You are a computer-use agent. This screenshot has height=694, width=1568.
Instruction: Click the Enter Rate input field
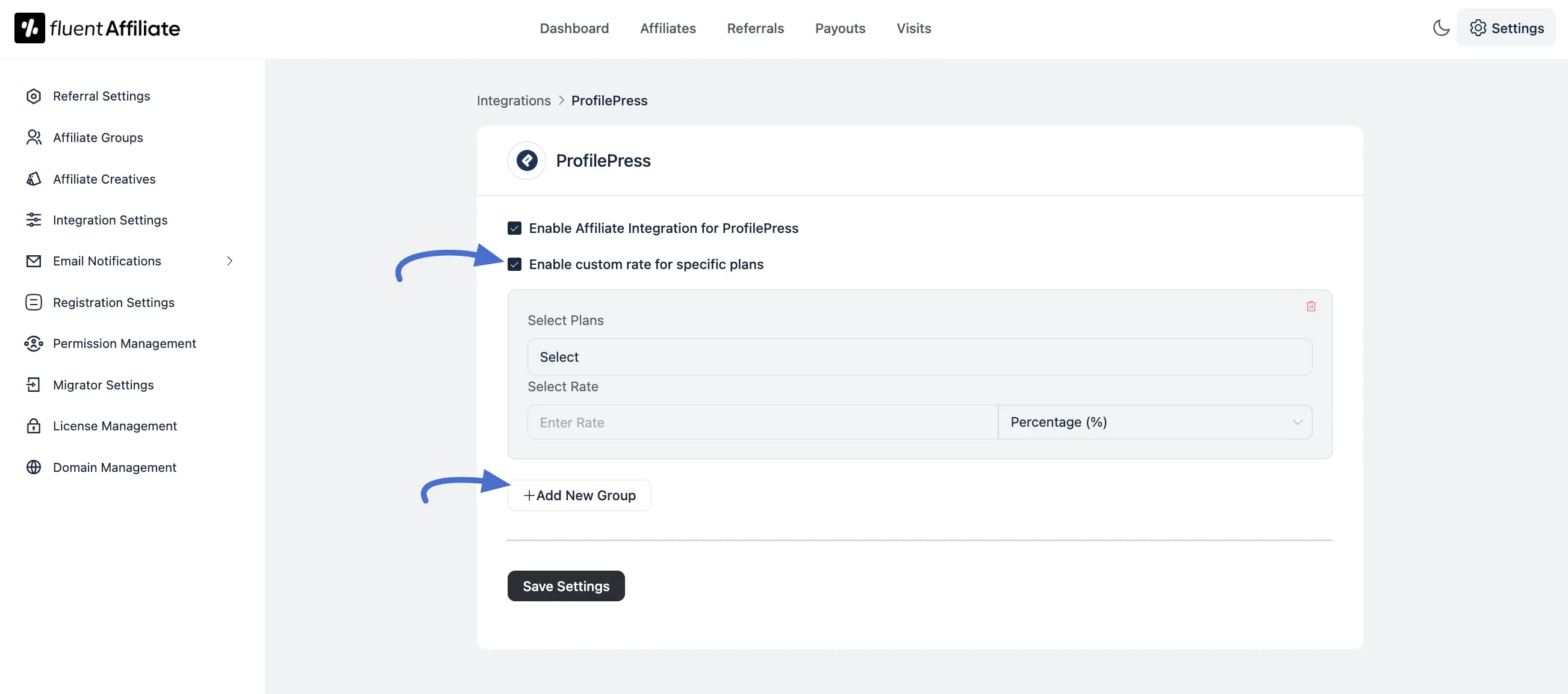[x=762, y=421]
